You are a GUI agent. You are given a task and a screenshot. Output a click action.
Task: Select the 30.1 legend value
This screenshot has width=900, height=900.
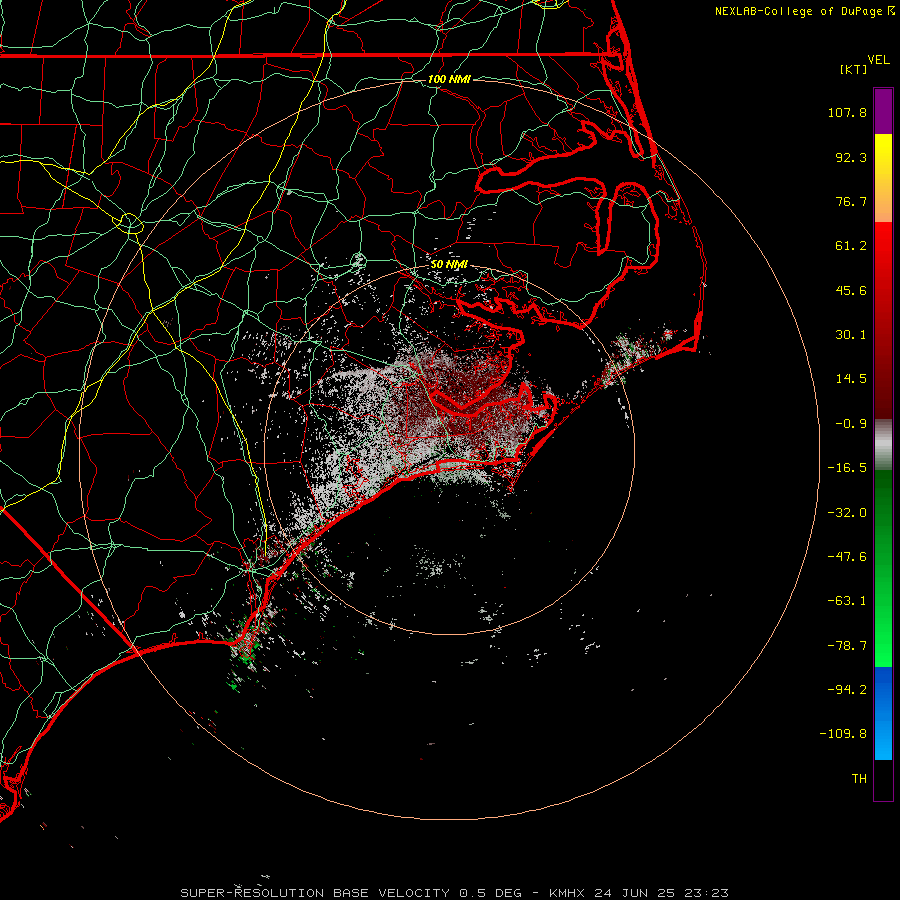tap(851, 335)
